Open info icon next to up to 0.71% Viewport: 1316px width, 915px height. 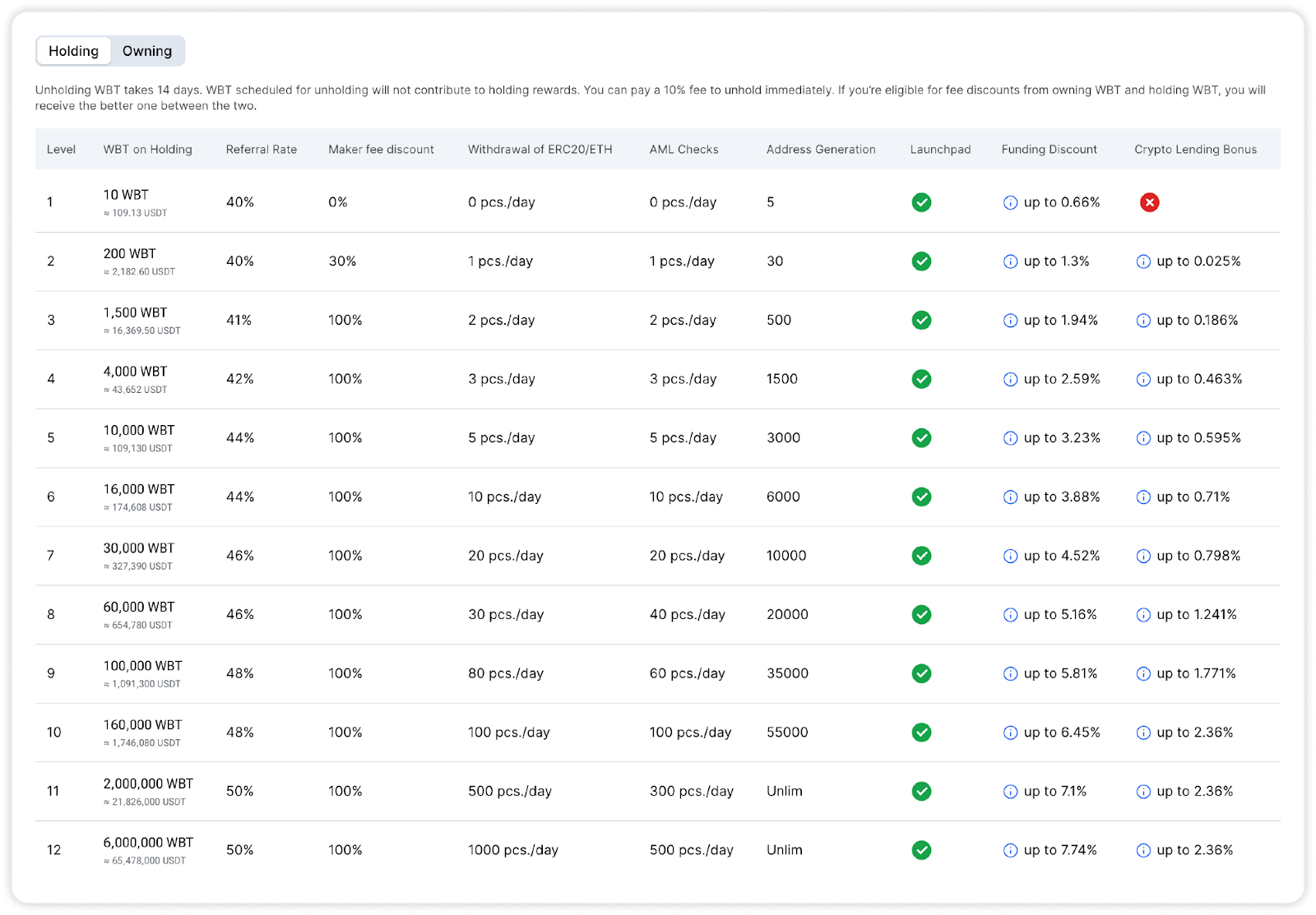point(1143,497)
